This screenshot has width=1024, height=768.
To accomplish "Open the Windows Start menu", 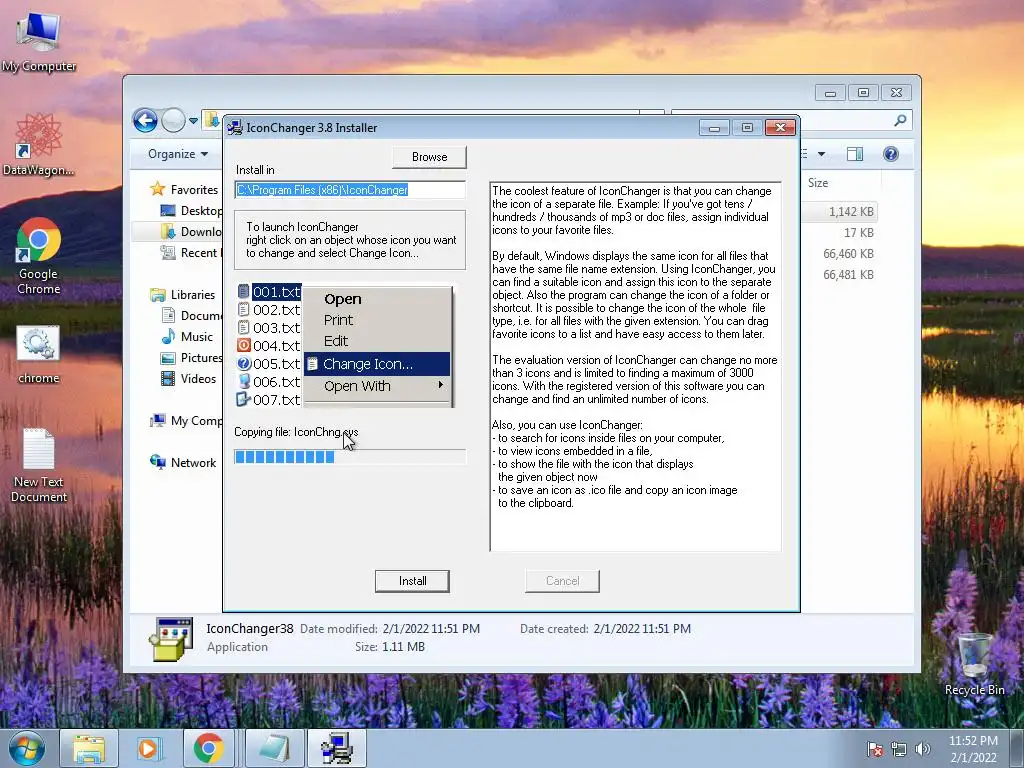I will 27,748.
